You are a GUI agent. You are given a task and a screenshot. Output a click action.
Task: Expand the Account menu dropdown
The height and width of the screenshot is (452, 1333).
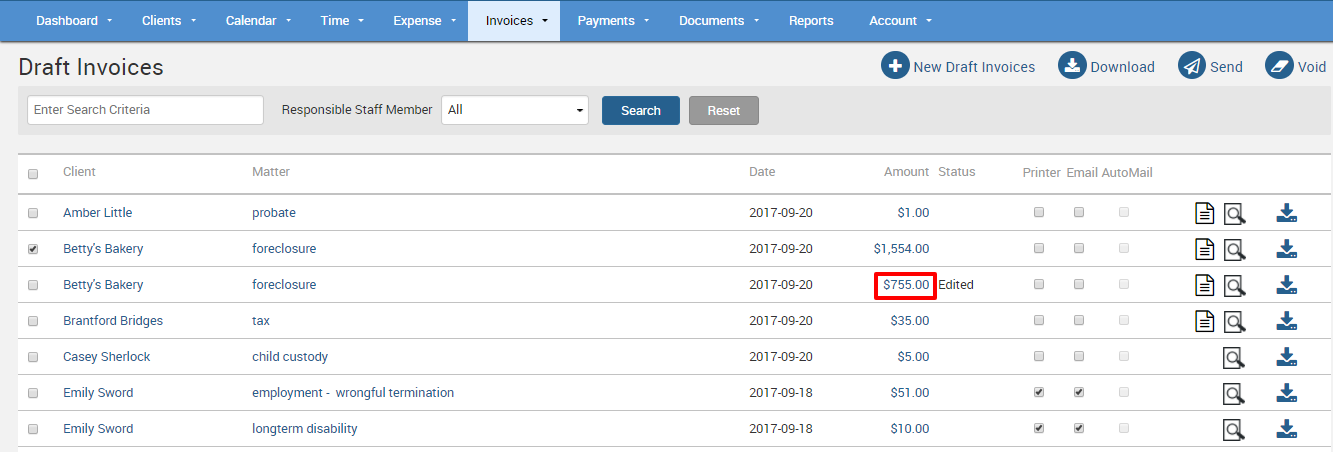tap(900, 21)
